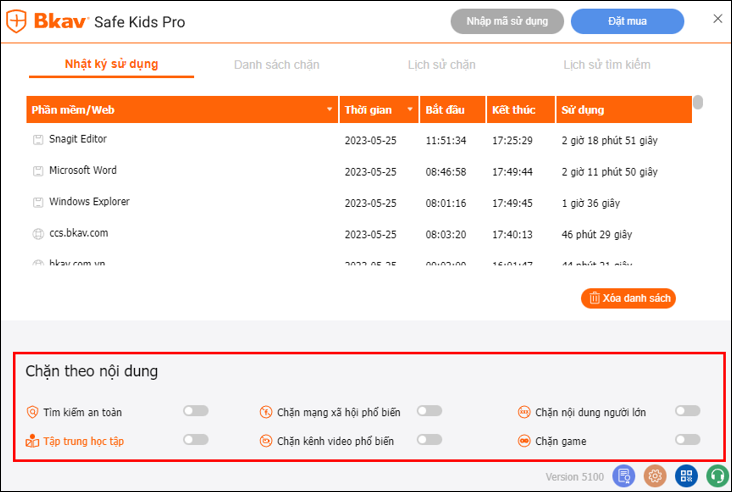The width and height of the screenshot is (732, 492).
Task: Open the Thời gian column dropdown arrow
Action: tap(411, 109)
